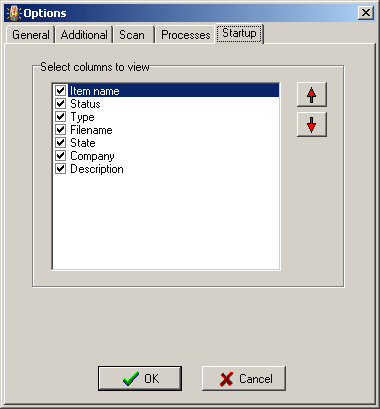Viewport: 380px width, 409px height.
Task: Select the "Type" list row
Action: (166, 117)
